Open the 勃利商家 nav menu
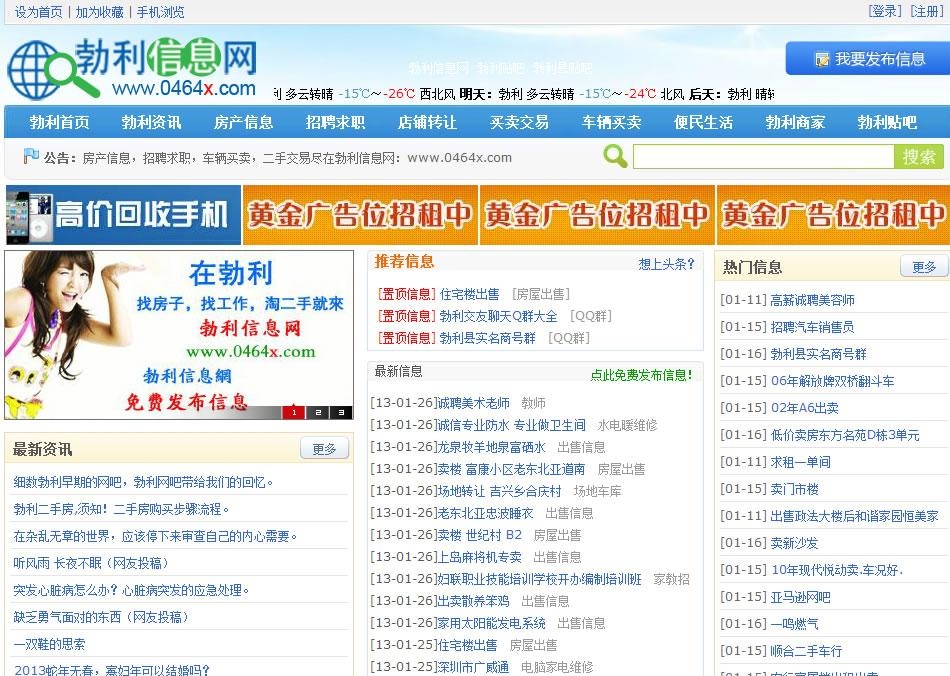This screenshot has height=676, width=950. pos(796,122)
